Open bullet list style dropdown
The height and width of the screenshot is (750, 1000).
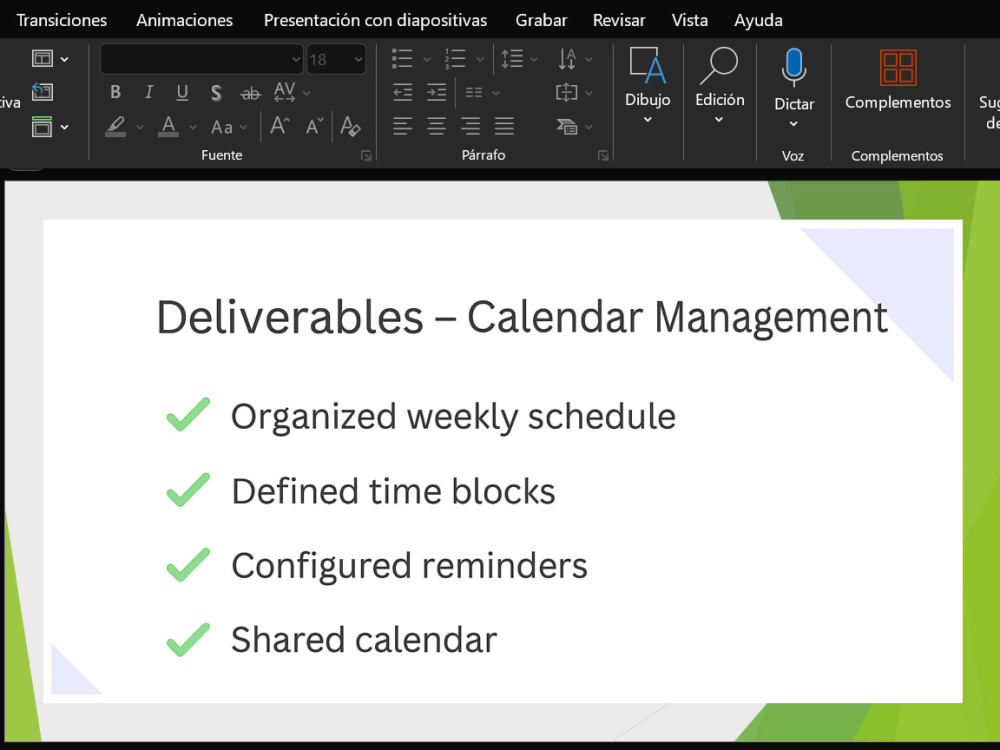427,59
